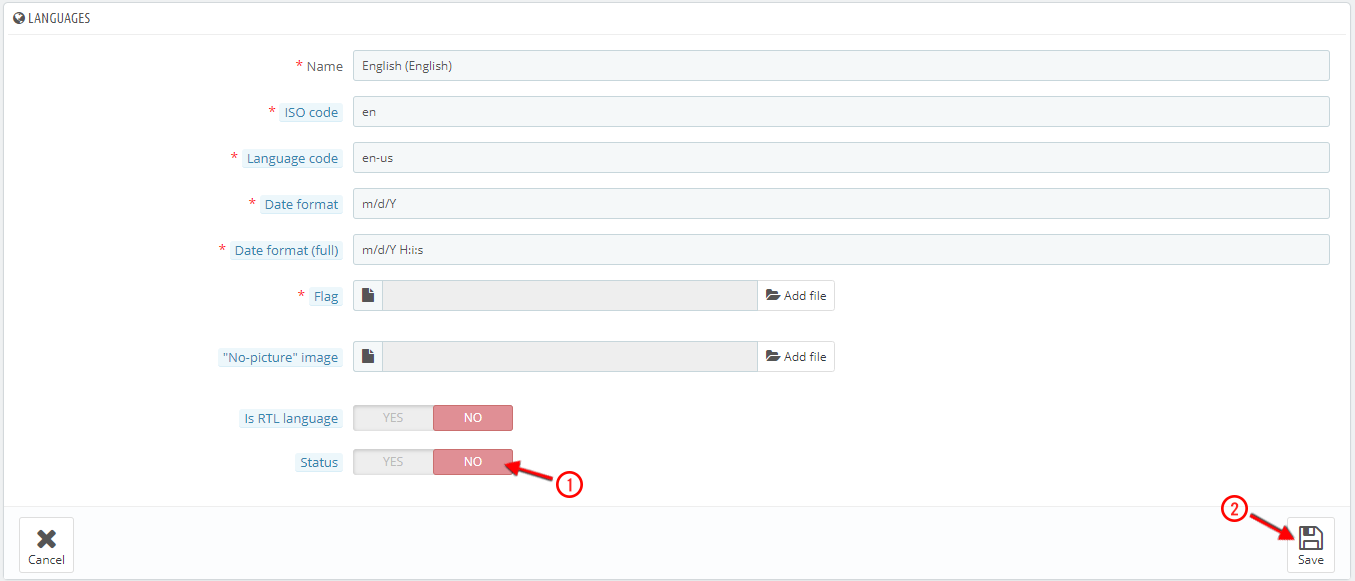The width and height of the screenshot is (1355, 581).
Task: Select NO for Status
Action: pyautogui.click(x=473, y=462)
